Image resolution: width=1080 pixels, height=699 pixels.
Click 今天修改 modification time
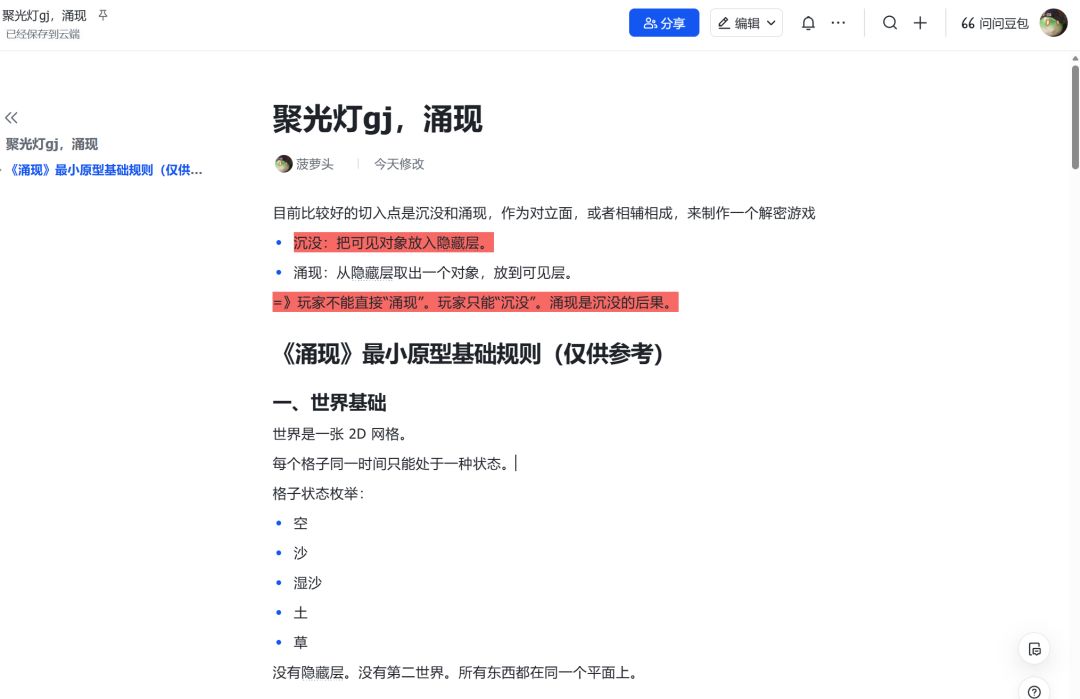(x=399, y=164)
